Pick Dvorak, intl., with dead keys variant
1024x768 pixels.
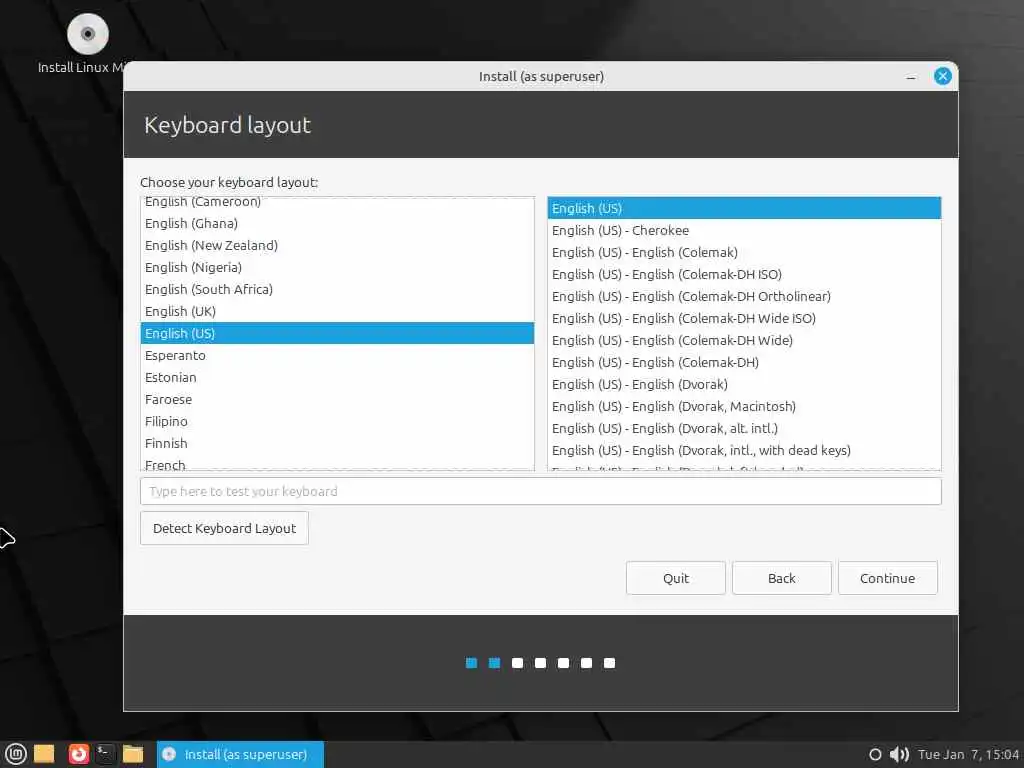[x=744, y=451]
